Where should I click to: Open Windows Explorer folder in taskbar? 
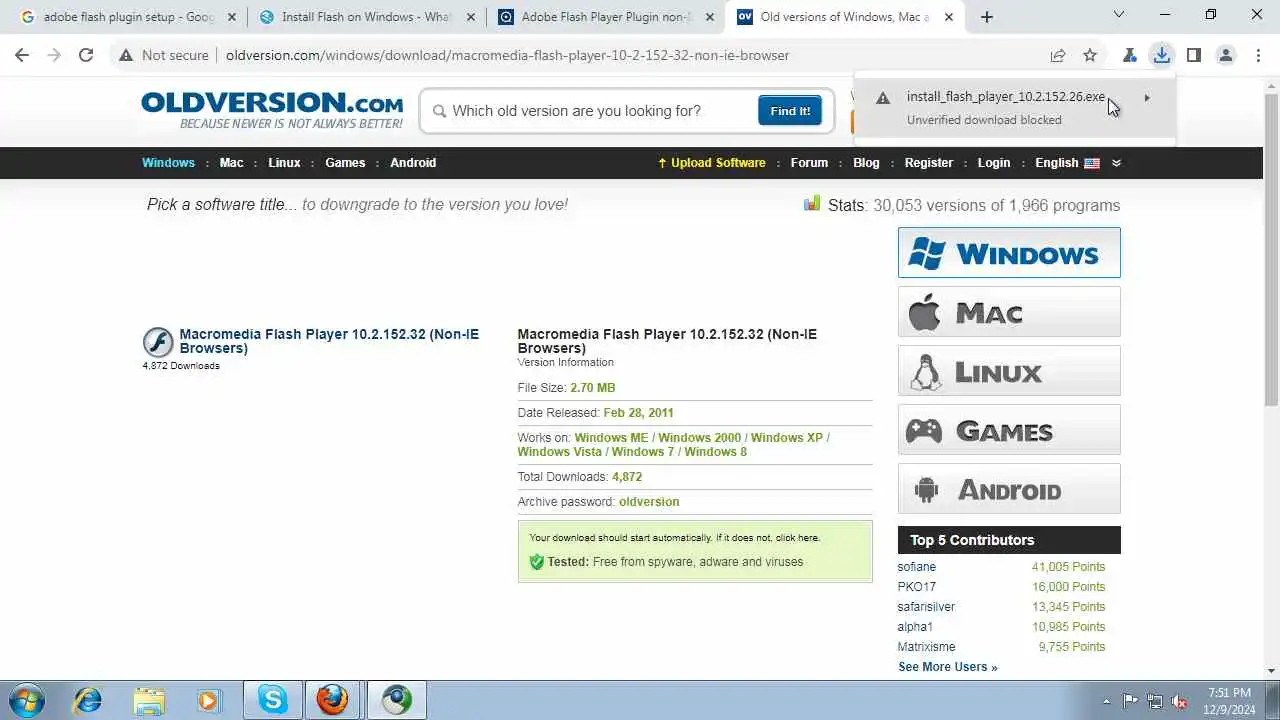coord(148,700)
